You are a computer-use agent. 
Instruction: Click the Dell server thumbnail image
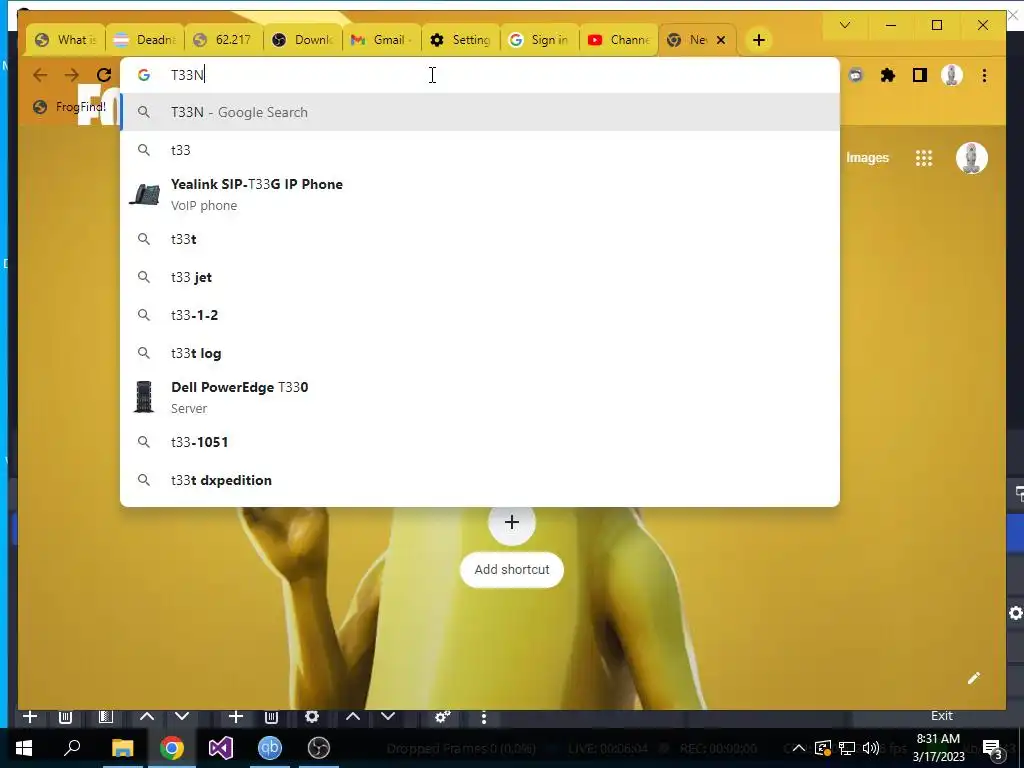(144, 397)
